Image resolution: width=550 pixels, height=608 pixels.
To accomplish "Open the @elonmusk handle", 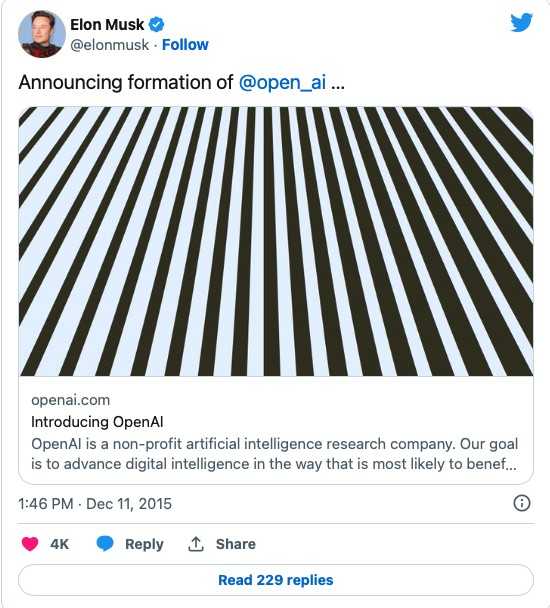I will pos(109,45).
